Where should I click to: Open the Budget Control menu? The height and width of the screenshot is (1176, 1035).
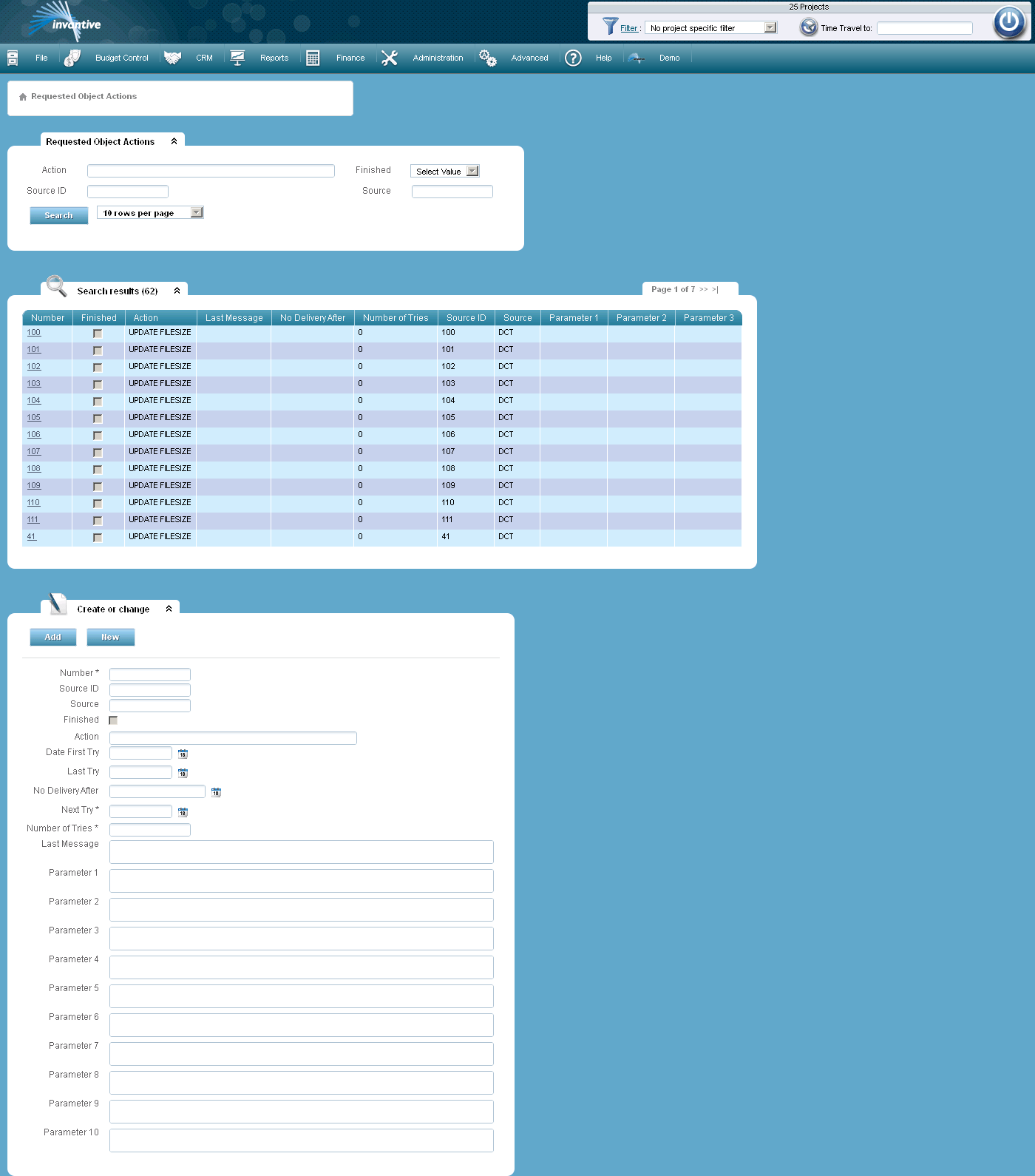pos(122,58)
